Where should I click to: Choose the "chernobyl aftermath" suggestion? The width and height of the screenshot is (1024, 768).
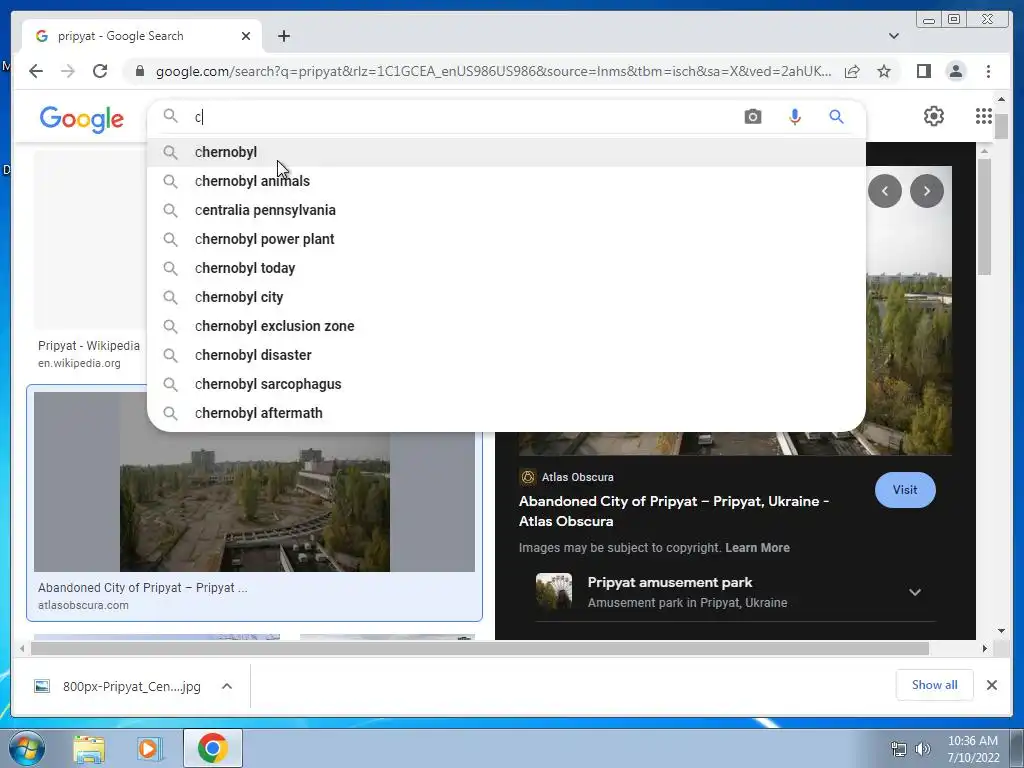tap(507, 413)
